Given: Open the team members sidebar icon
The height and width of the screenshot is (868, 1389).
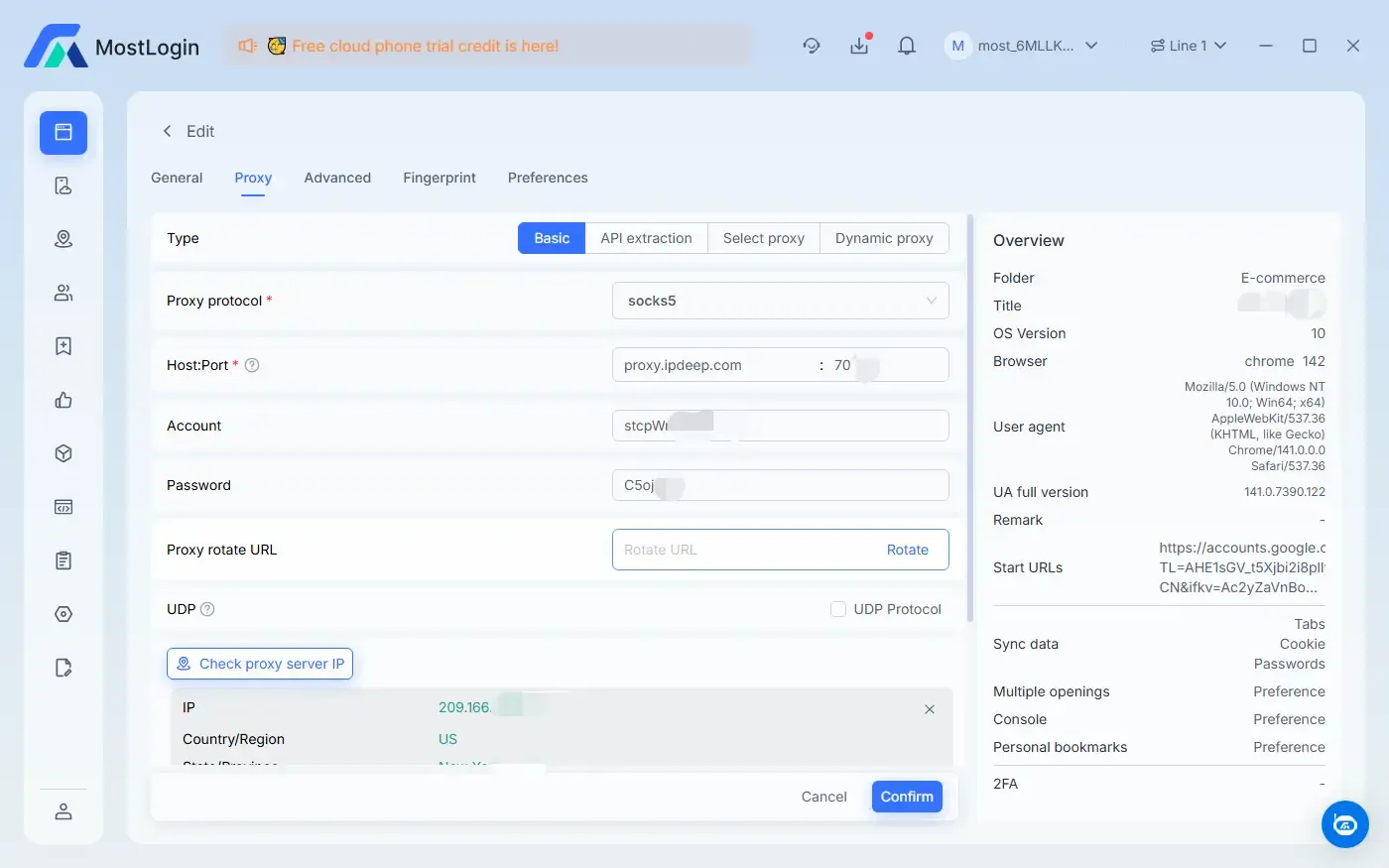Looking at the screenshot, I should coord(63,293).
